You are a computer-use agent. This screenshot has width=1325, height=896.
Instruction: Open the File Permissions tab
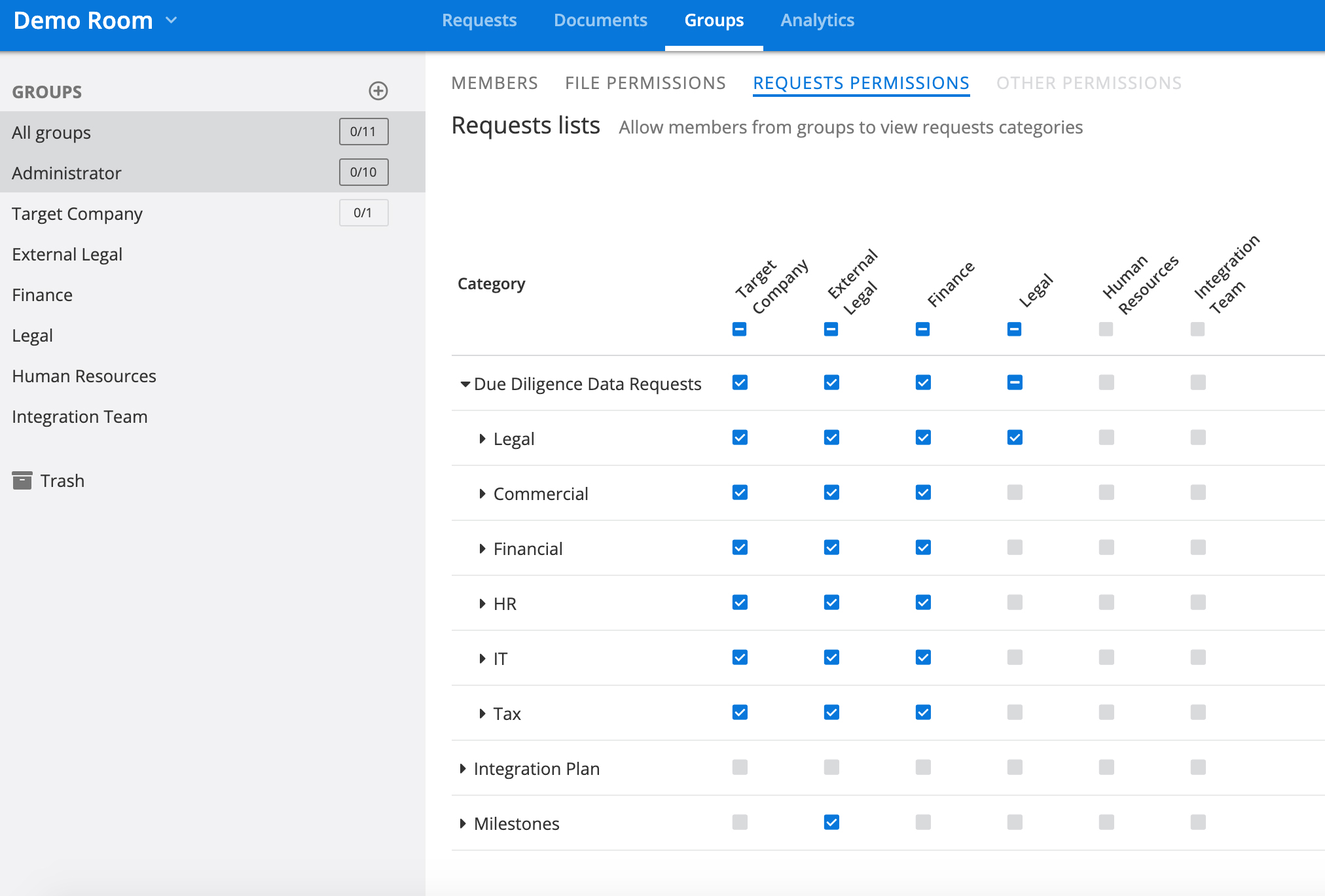click(x=645, y=82)
